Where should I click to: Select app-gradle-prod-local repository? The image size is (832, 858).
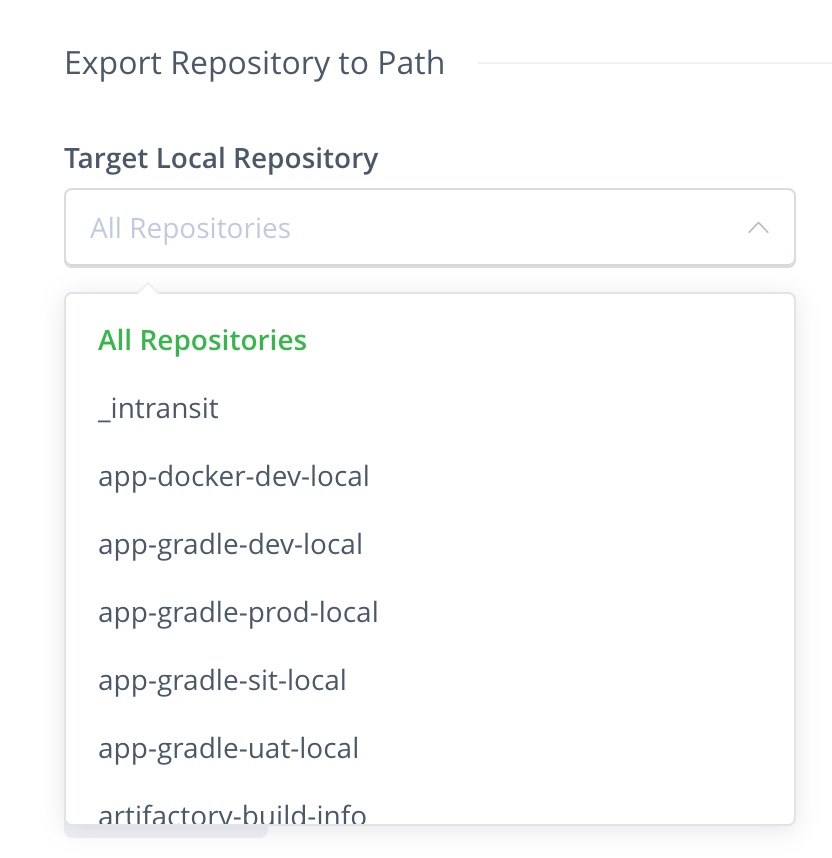tap(238, 613)
